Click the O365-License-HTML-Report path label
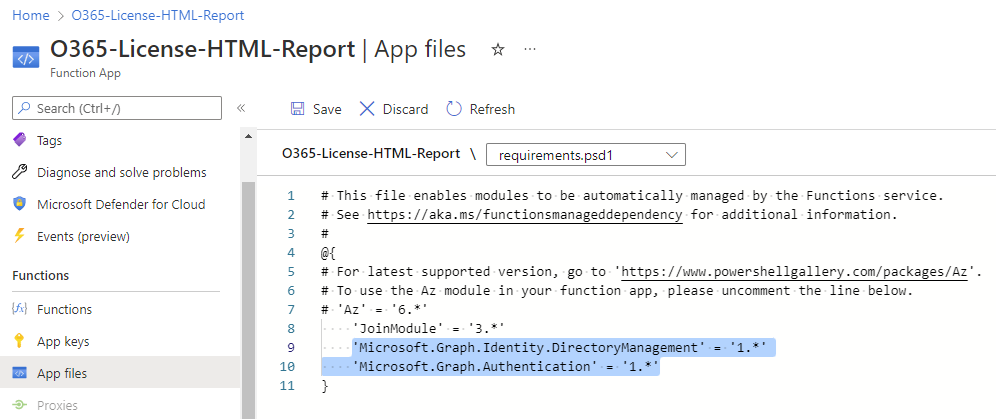Screen dimensions: 996x419 coord(371,153)
